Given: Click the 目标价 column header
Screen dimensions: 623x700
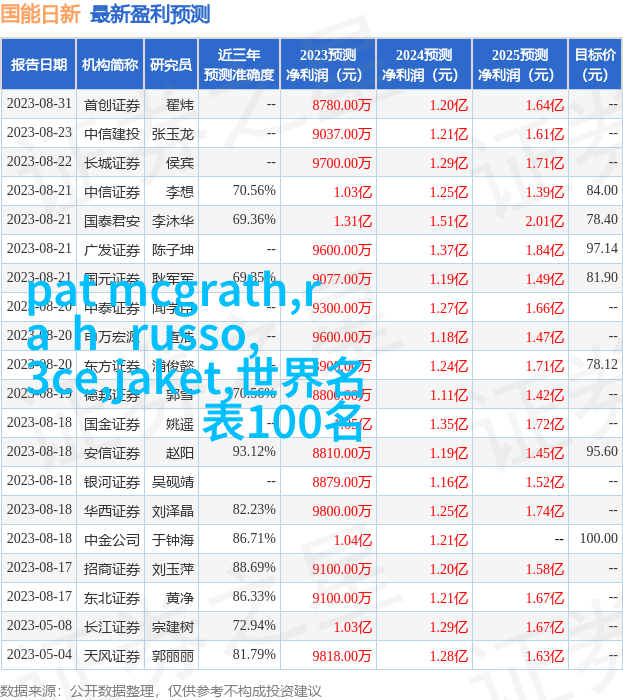Looking at the screenshot, I should click(x=595, y=65).
